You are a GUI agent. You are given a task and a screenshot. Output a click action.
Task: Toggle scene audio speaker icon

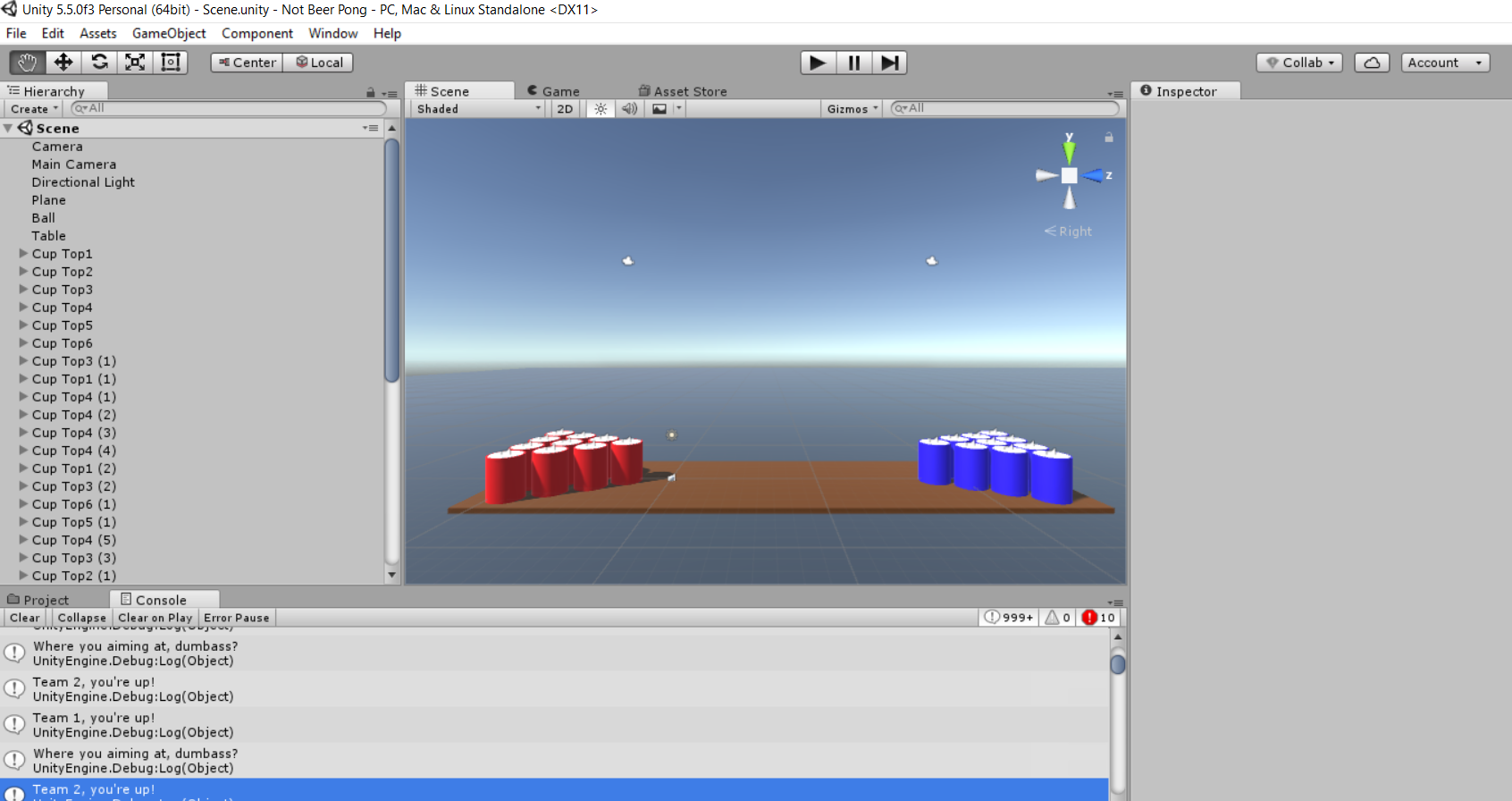(x=630, y=109)
